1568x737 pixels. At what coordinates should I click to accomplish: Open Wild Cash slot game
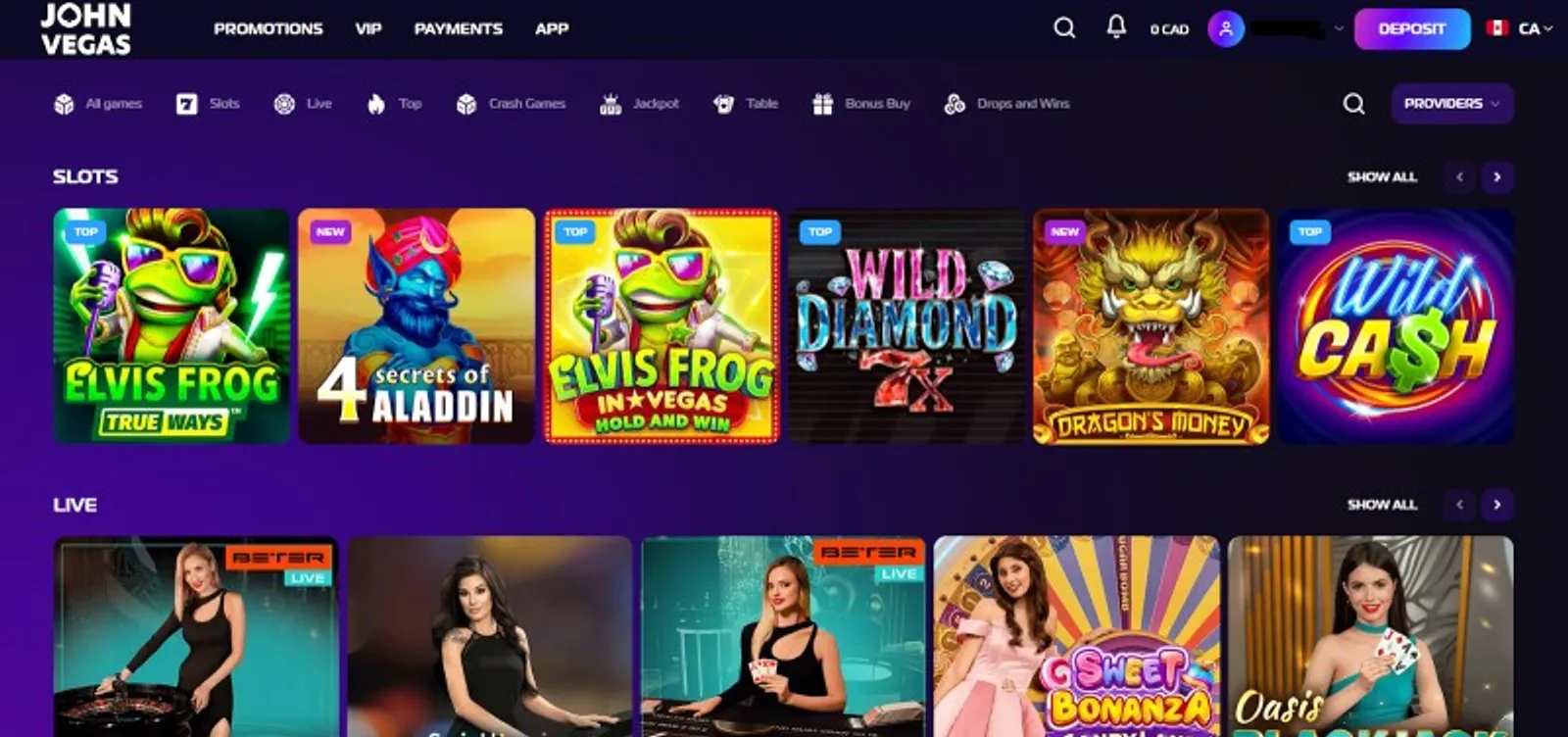(x=1396, y=326)
